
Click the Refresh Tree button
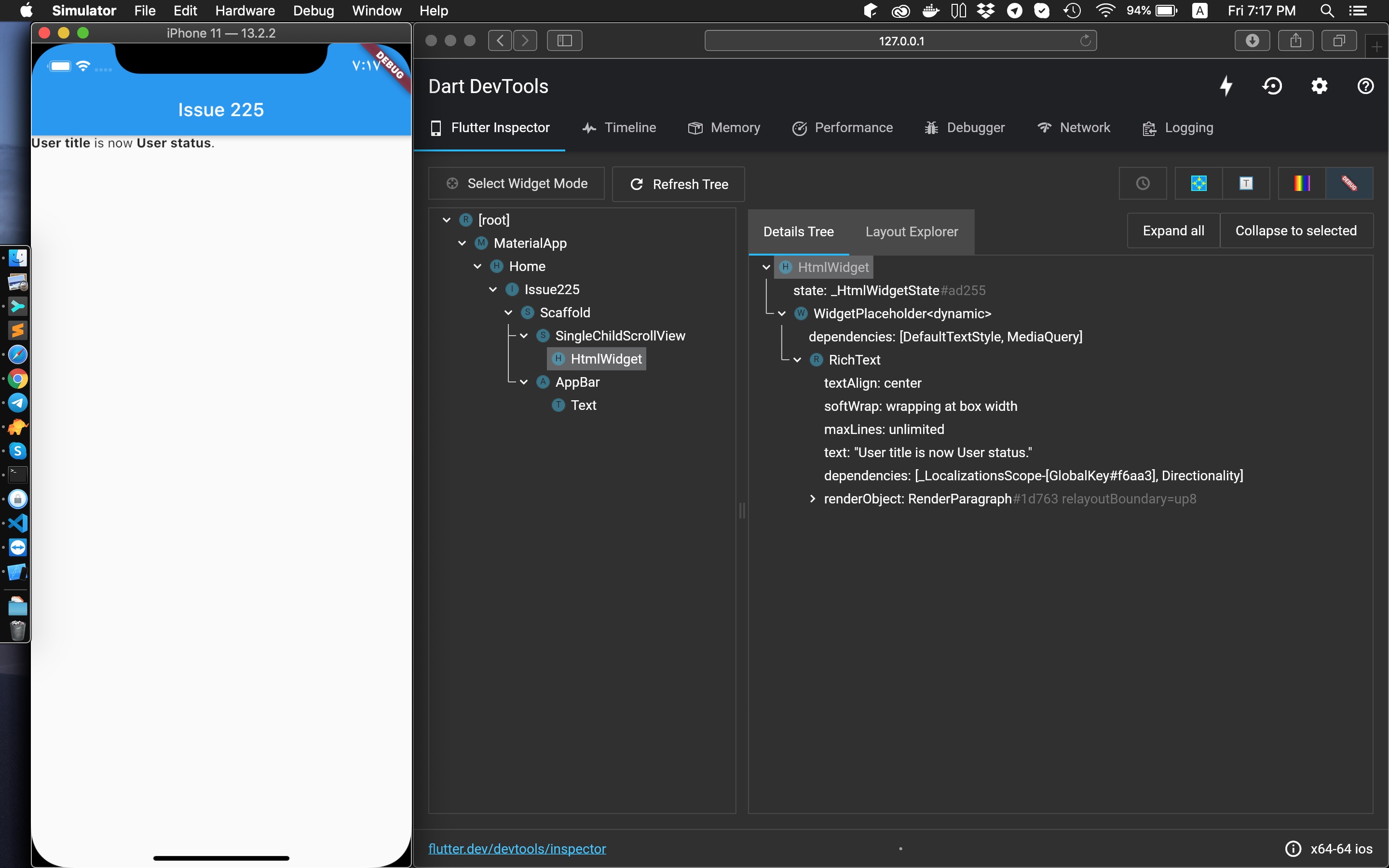coord(678,184)
